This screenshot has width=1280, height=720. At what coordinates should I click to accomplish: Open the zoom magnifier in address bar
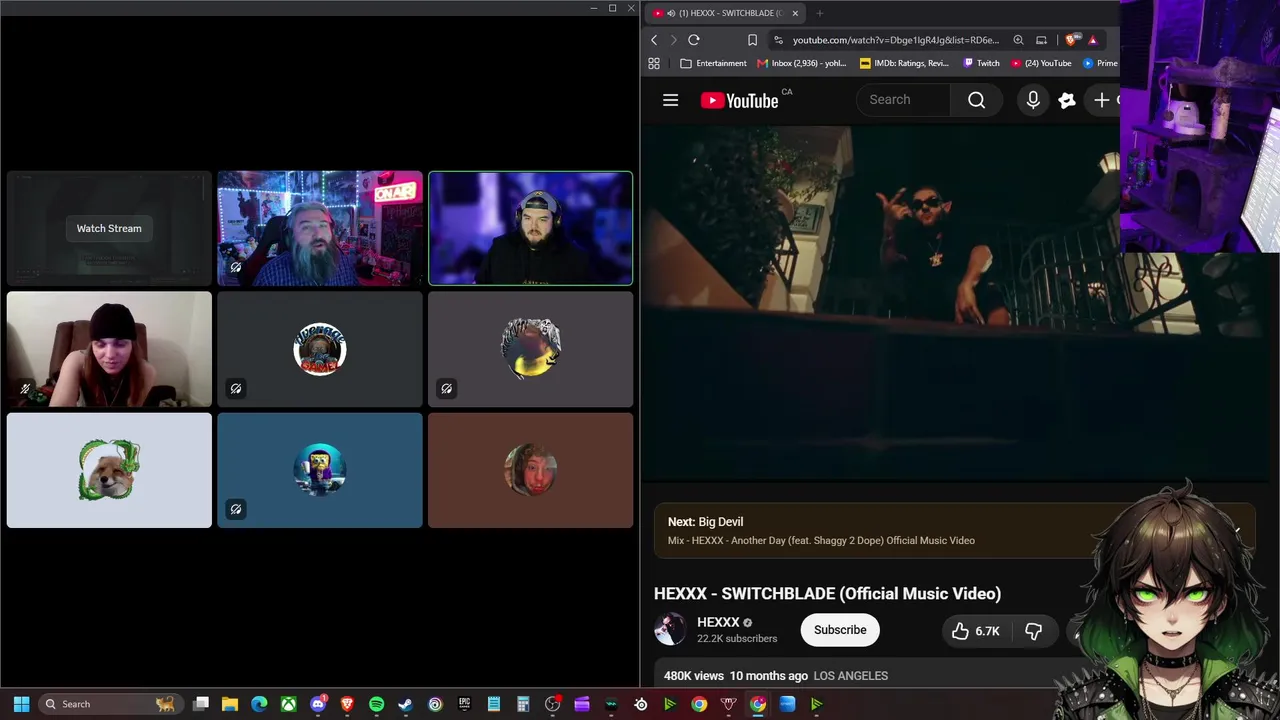pyautogui.click(x=1018, y=40)
